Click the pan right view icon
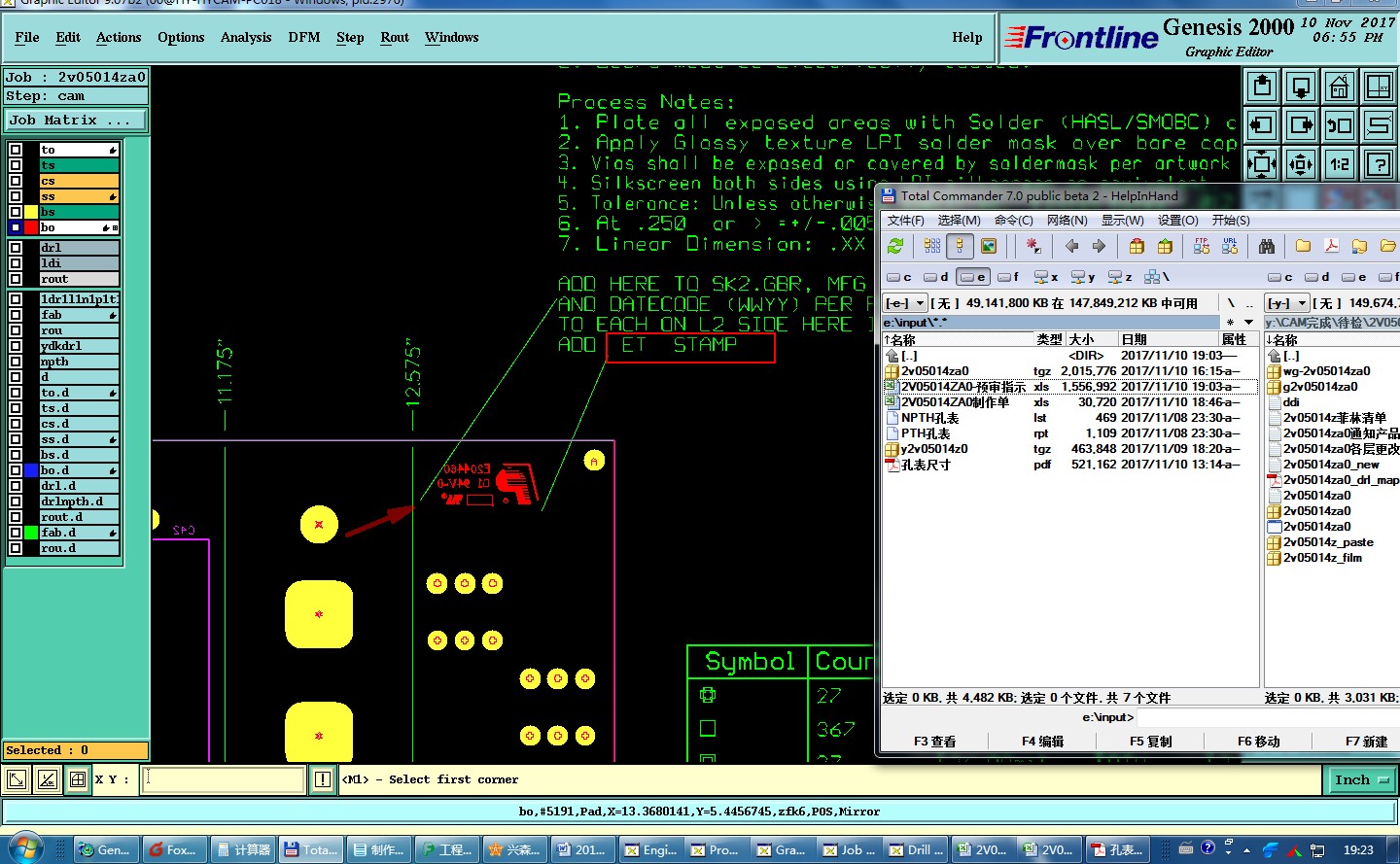Screen dimensions: 1400x864 (x=1301, y=125)
